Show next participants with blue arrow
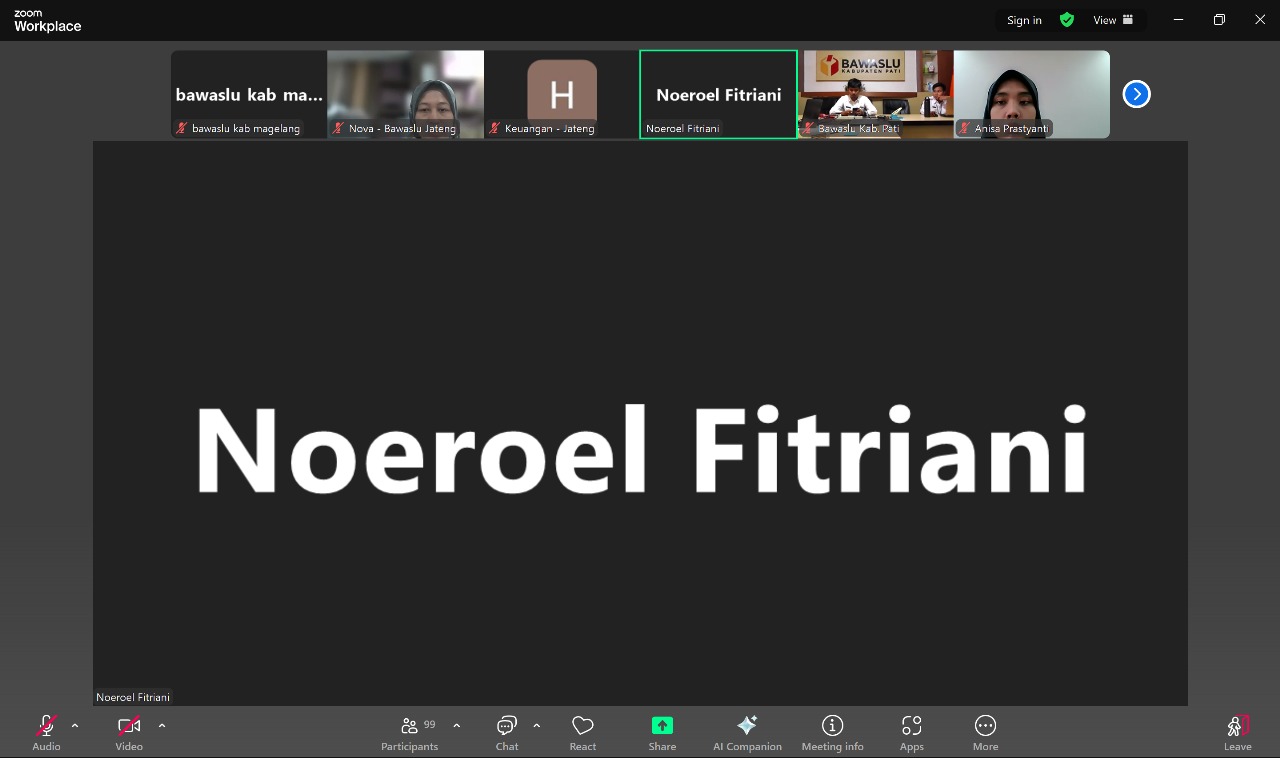 tap(1136, 94)
